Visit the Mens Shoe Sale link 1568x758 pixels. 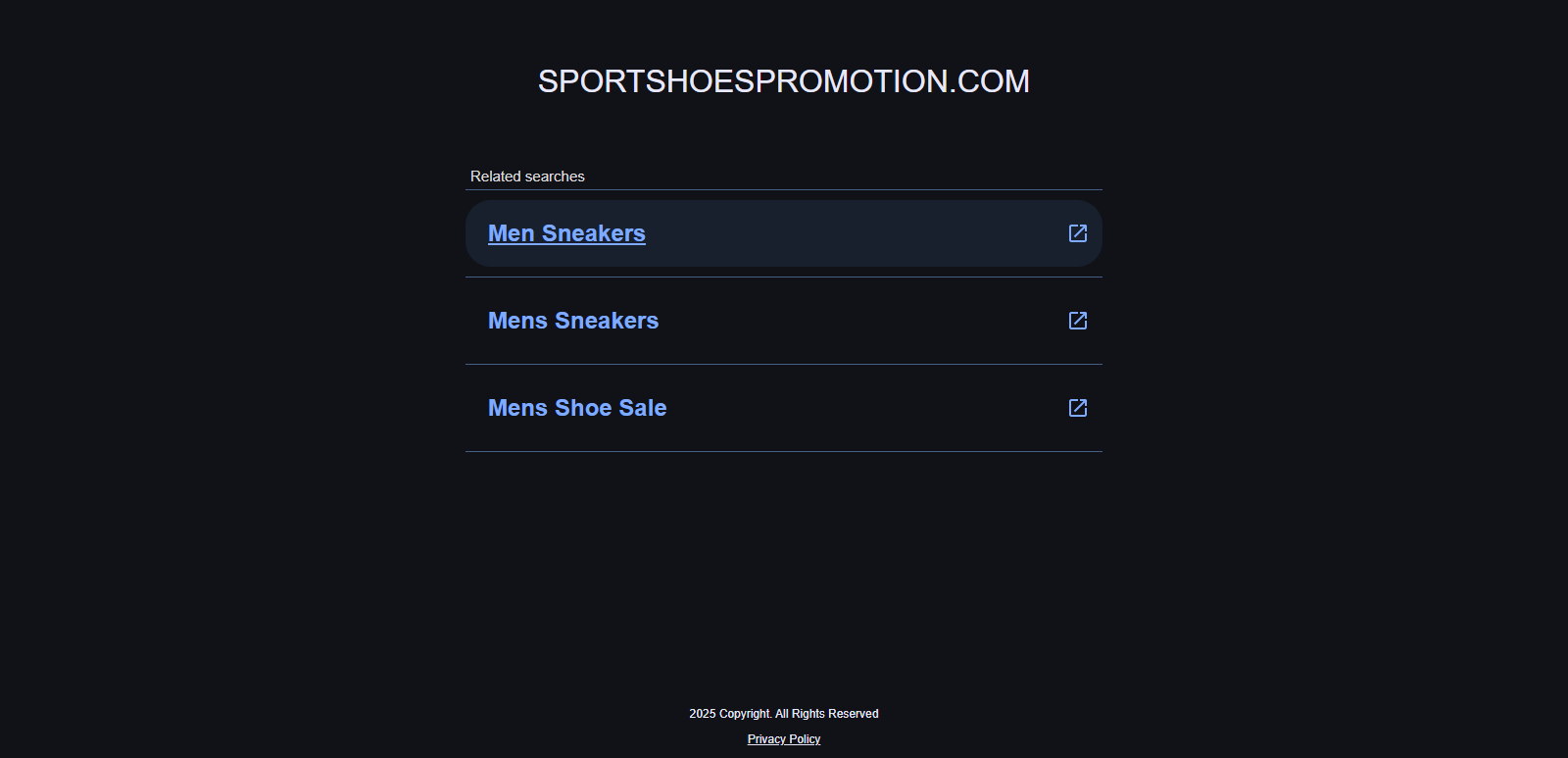pos(577,408)
